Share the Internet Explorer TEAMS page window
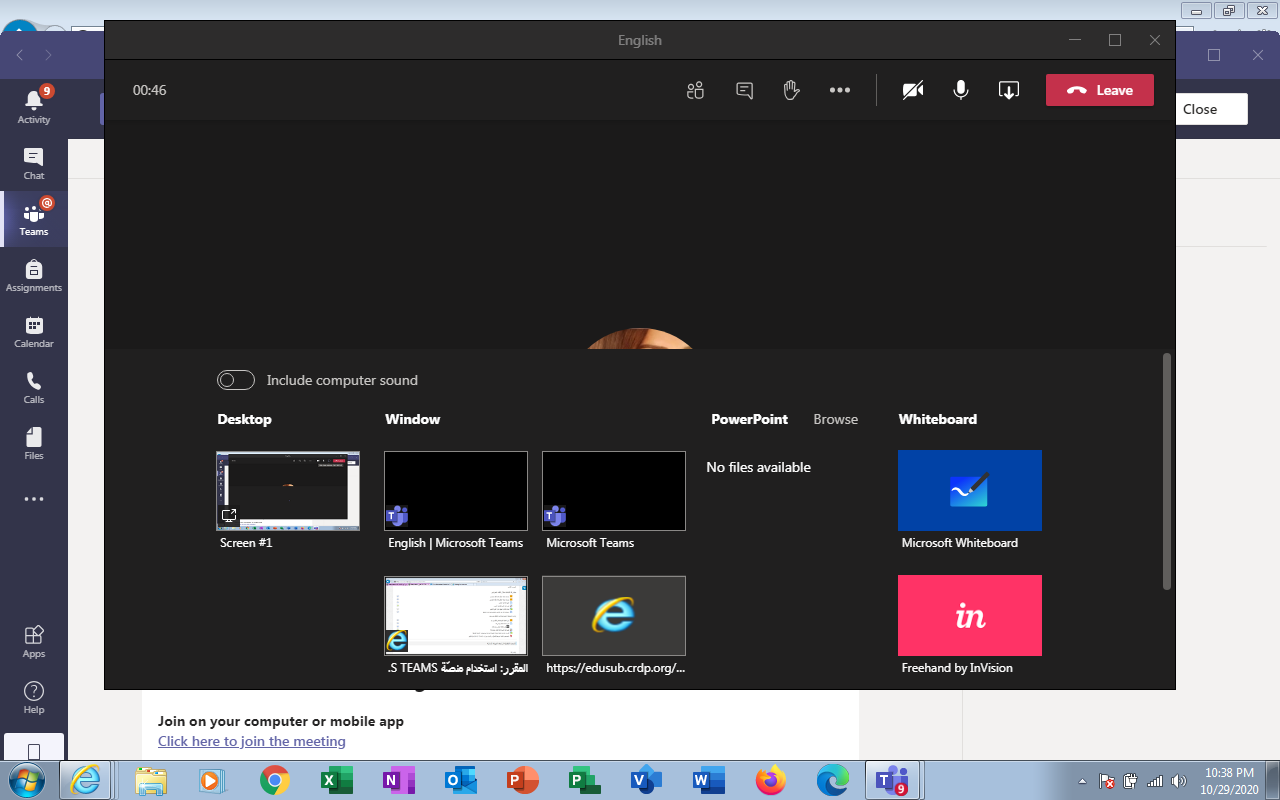The height and width of the screenshot is (800, 1280). click(456, 615)
